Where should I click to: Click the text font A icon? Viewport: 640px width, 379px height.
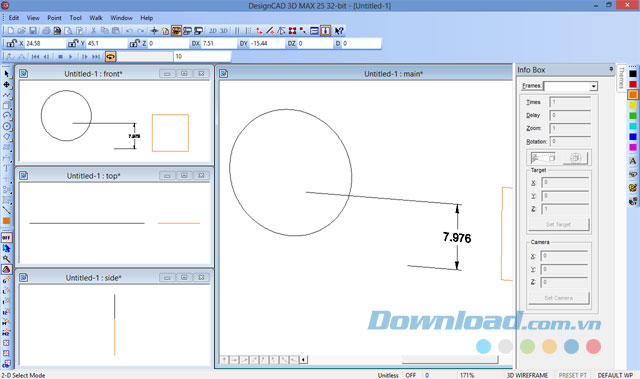click(x=633, y=161)
